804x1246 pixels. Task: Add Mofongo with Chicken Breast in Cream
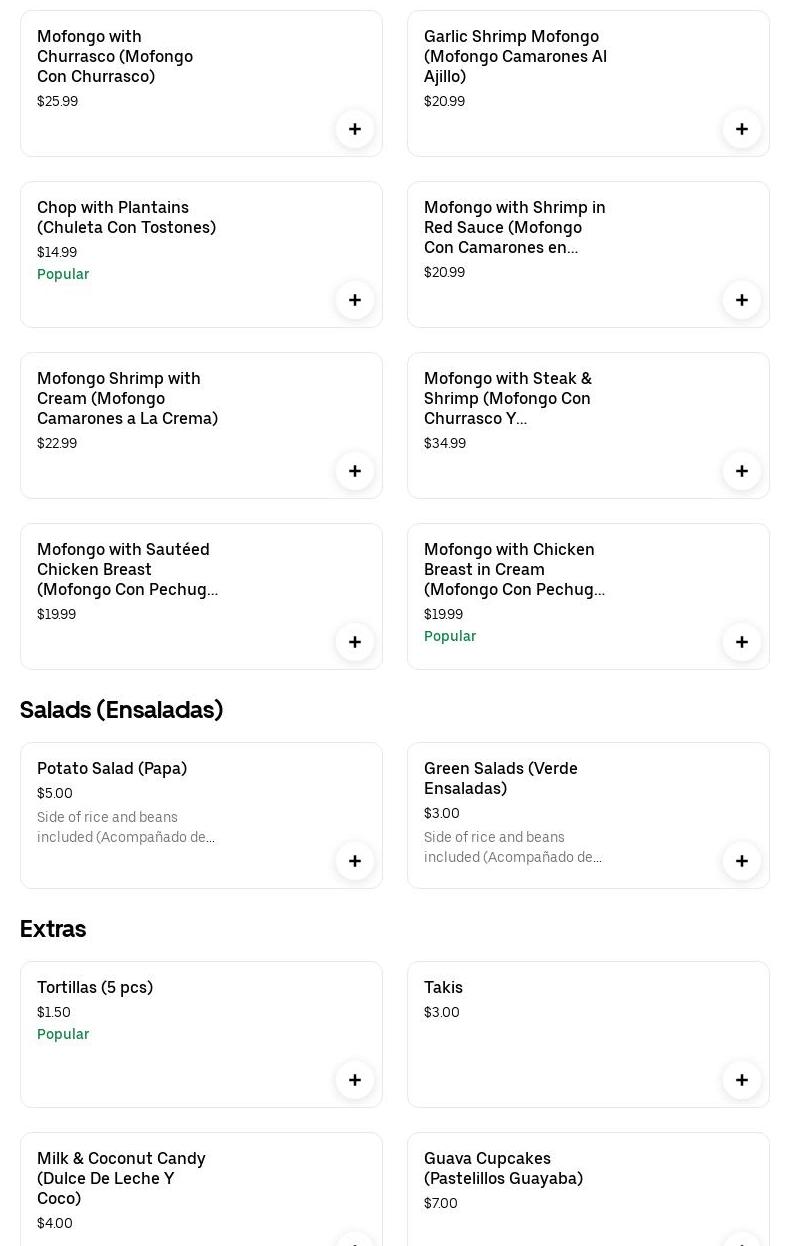coord(742,642)
